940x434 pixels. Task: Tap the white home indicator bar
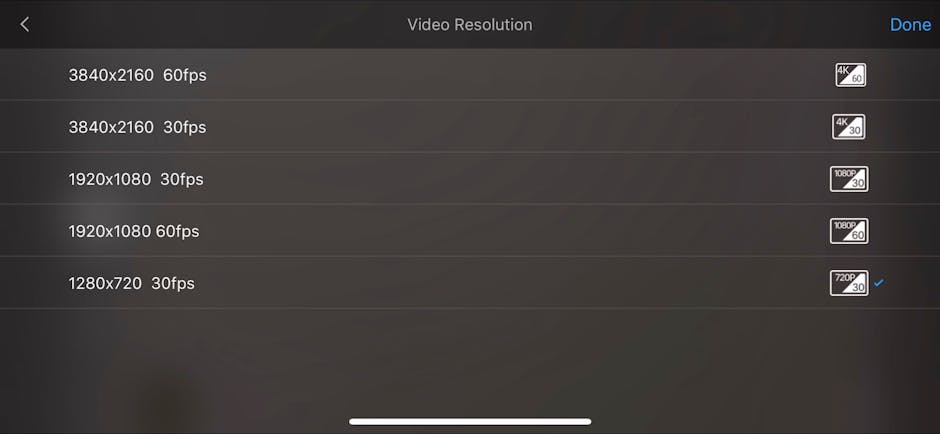coord(470,421)
